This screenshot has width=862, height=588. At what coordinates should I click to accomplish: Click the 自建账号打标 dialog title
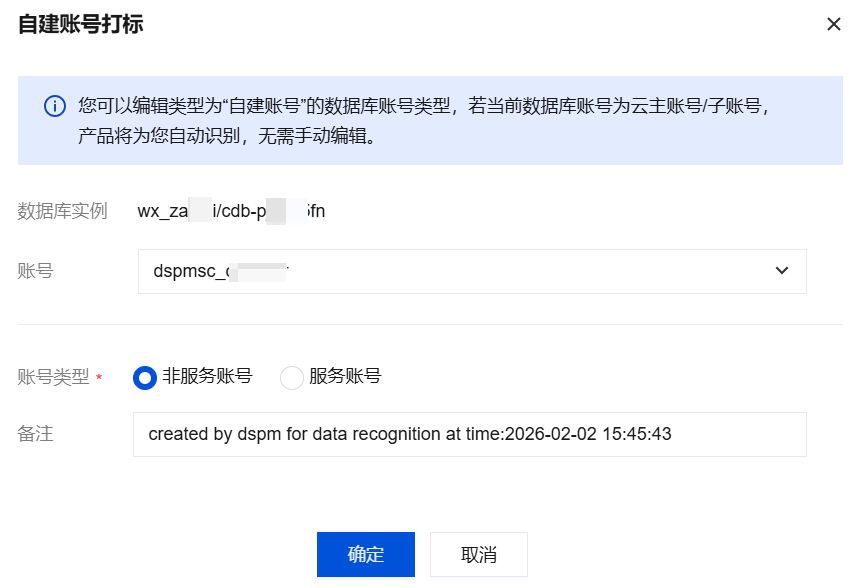tap(80, 25)
